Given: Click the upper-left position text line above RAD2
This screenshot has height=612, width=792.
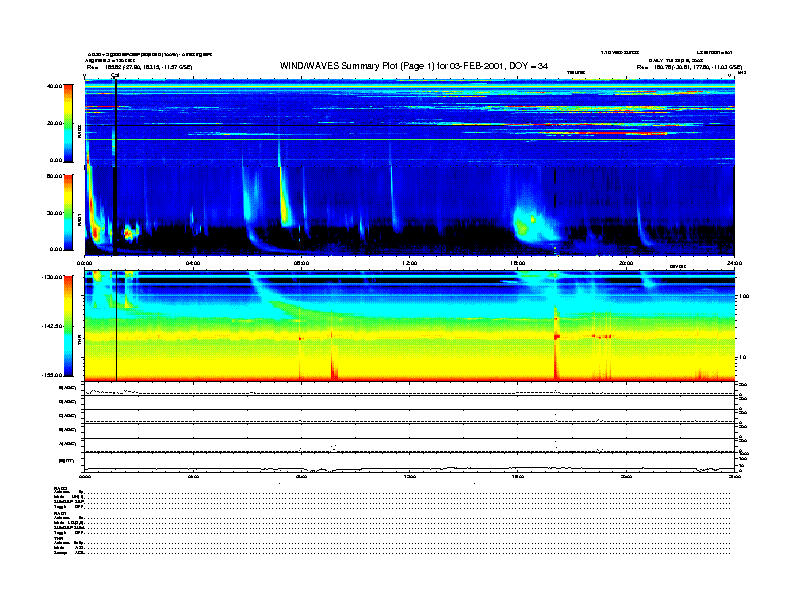Looking at the screenshot, I should coord(139,67).
